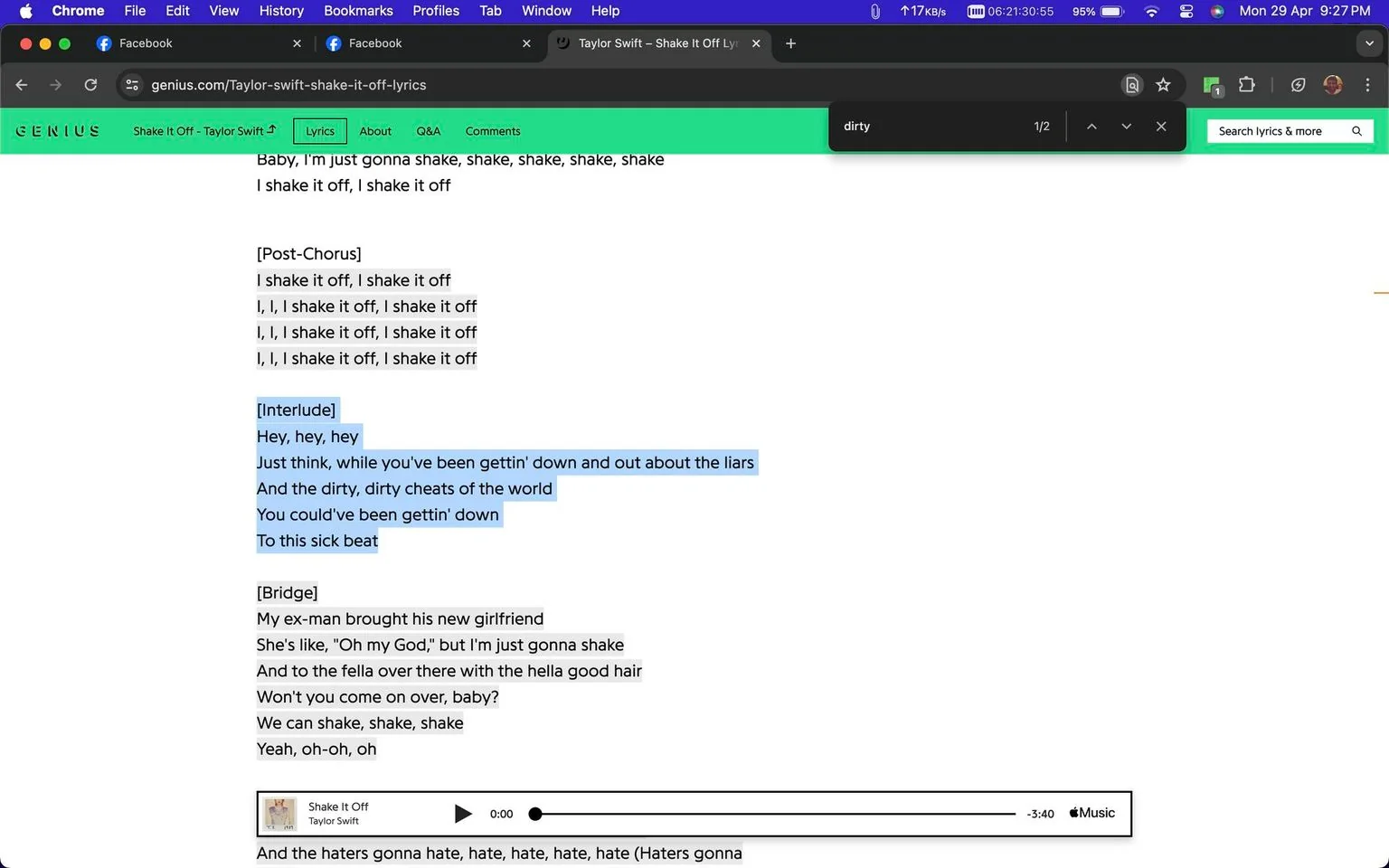Click the Genius search magnifier icon
Screen dimensions: 1389x868
(1356, 131)
